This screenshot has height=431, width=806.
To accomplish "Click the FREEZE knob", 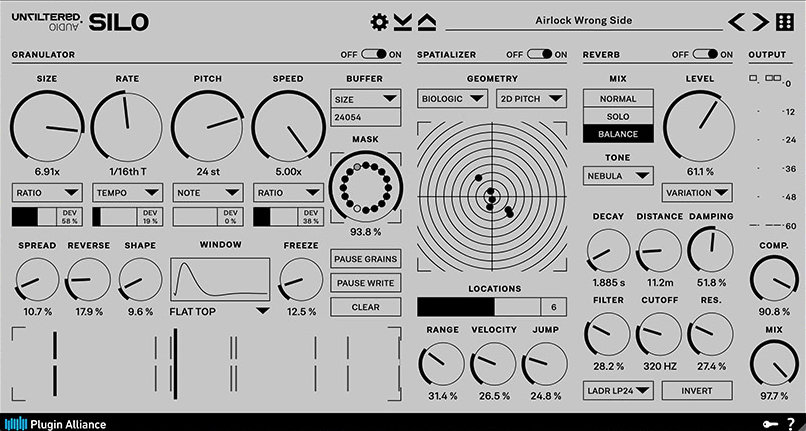I will point(301,280).
